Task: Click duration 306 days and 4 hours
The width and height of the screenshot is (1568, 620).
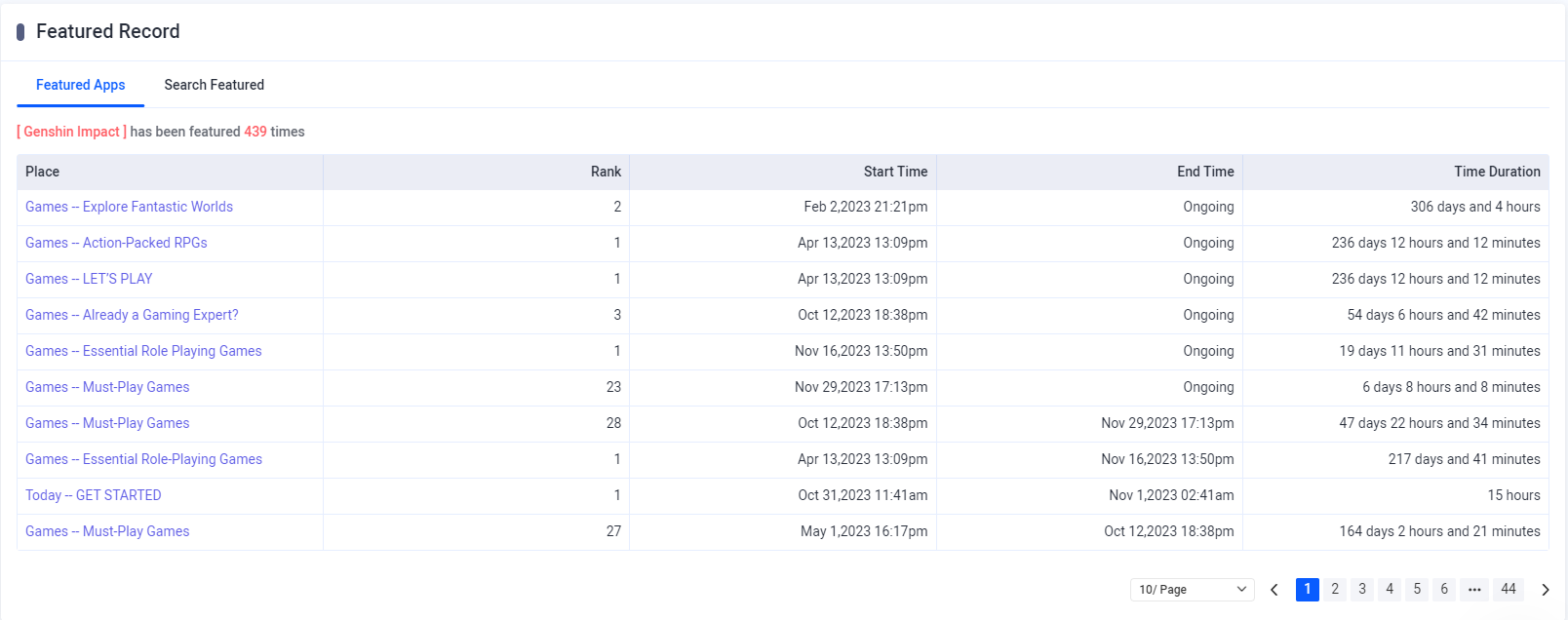Action: pyautogui.click(x=1475, y=207)
